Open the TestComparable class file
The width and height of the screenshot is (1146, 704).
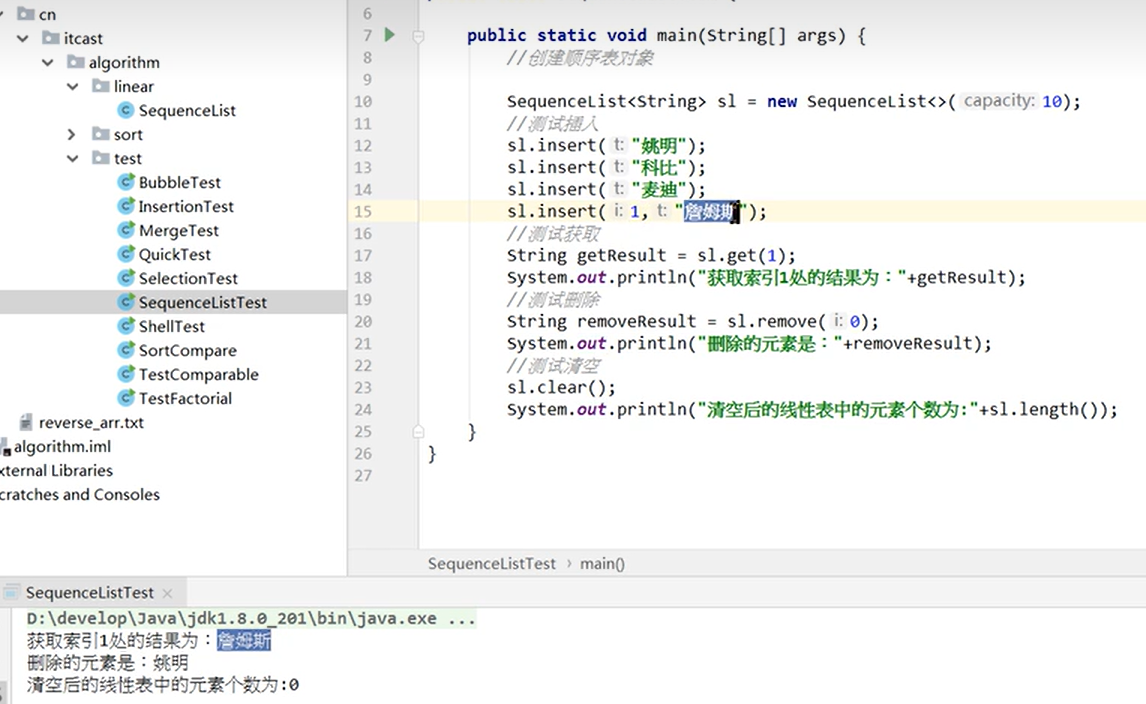click(x=199, y=374)
